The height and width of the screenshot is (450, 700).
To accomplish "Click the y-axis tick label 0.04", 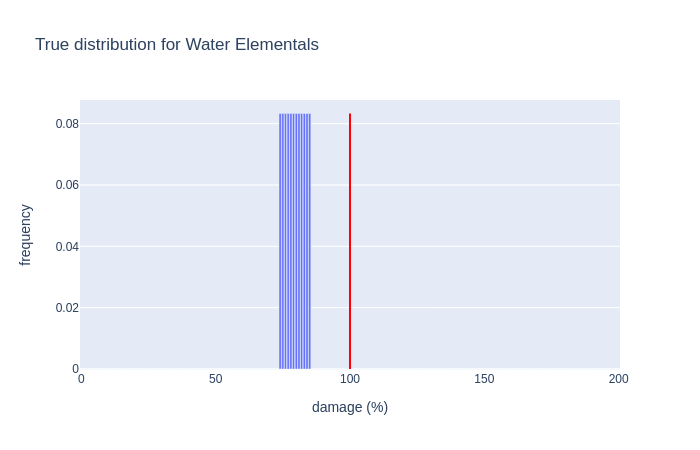I will point(67,246).
